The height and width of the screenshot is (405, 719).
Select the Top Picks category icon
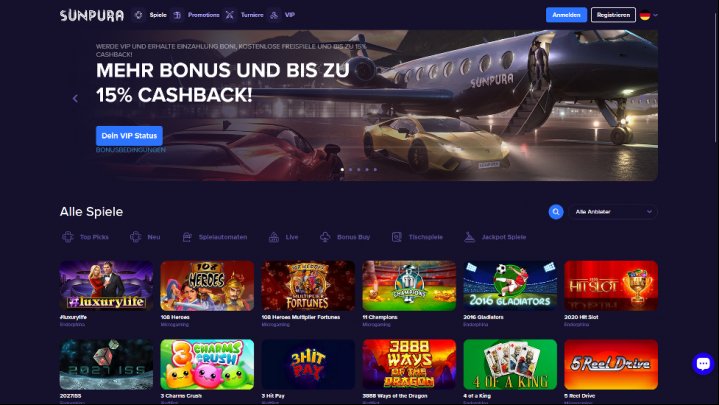pos(68,237)
